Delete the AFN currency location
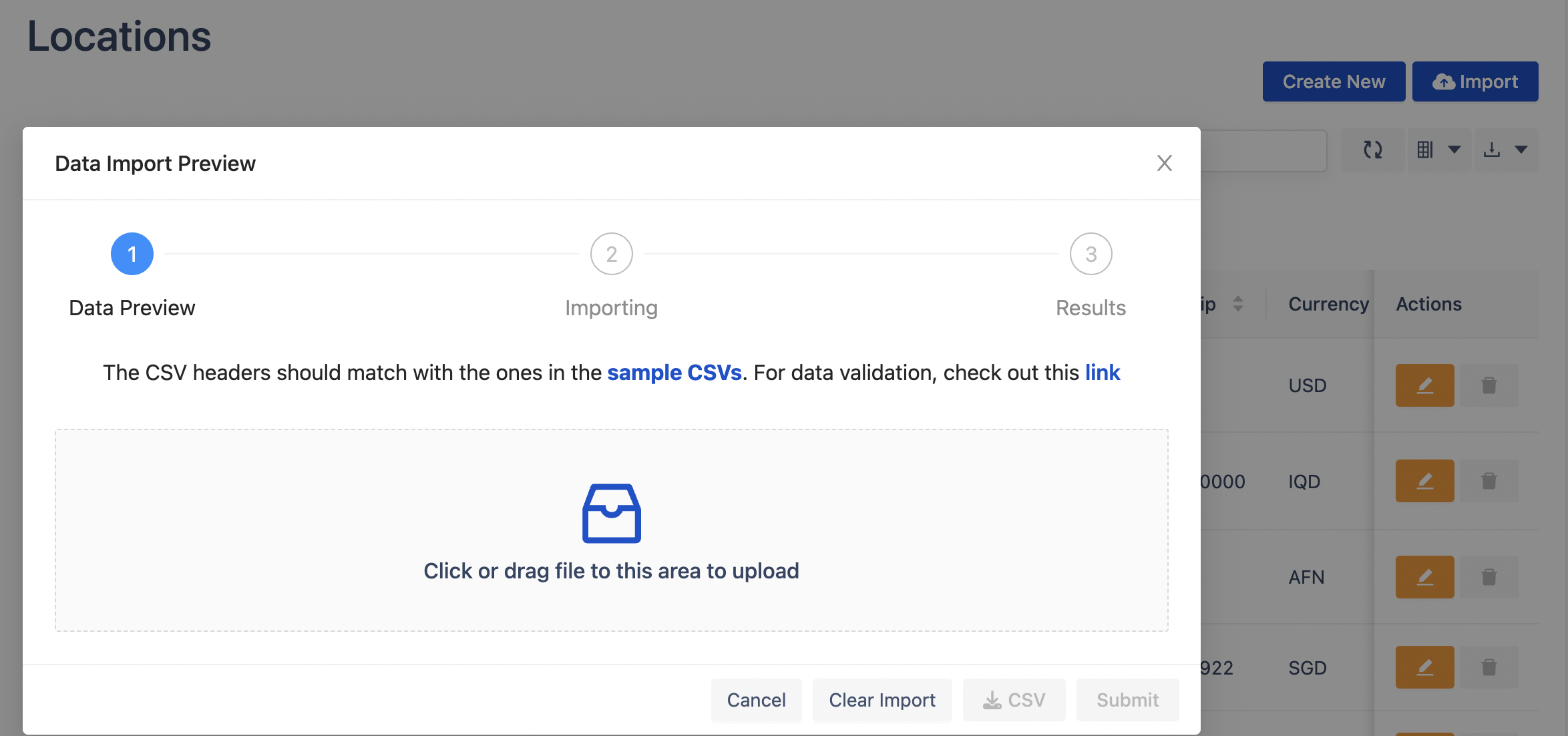The width and height of the screenshot is (1568, 736). click(1489, 577)
